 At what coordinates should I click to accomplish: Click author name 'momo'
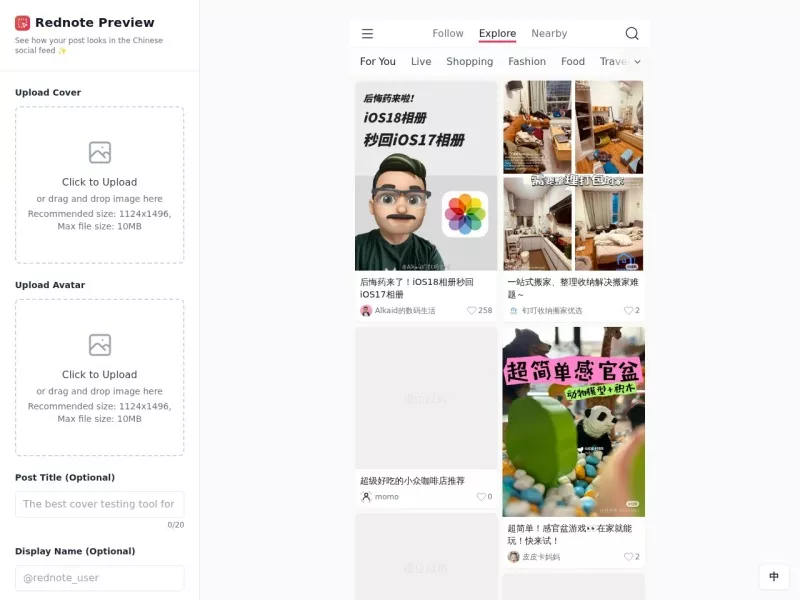pyautogui.click(x=387, y=496)
